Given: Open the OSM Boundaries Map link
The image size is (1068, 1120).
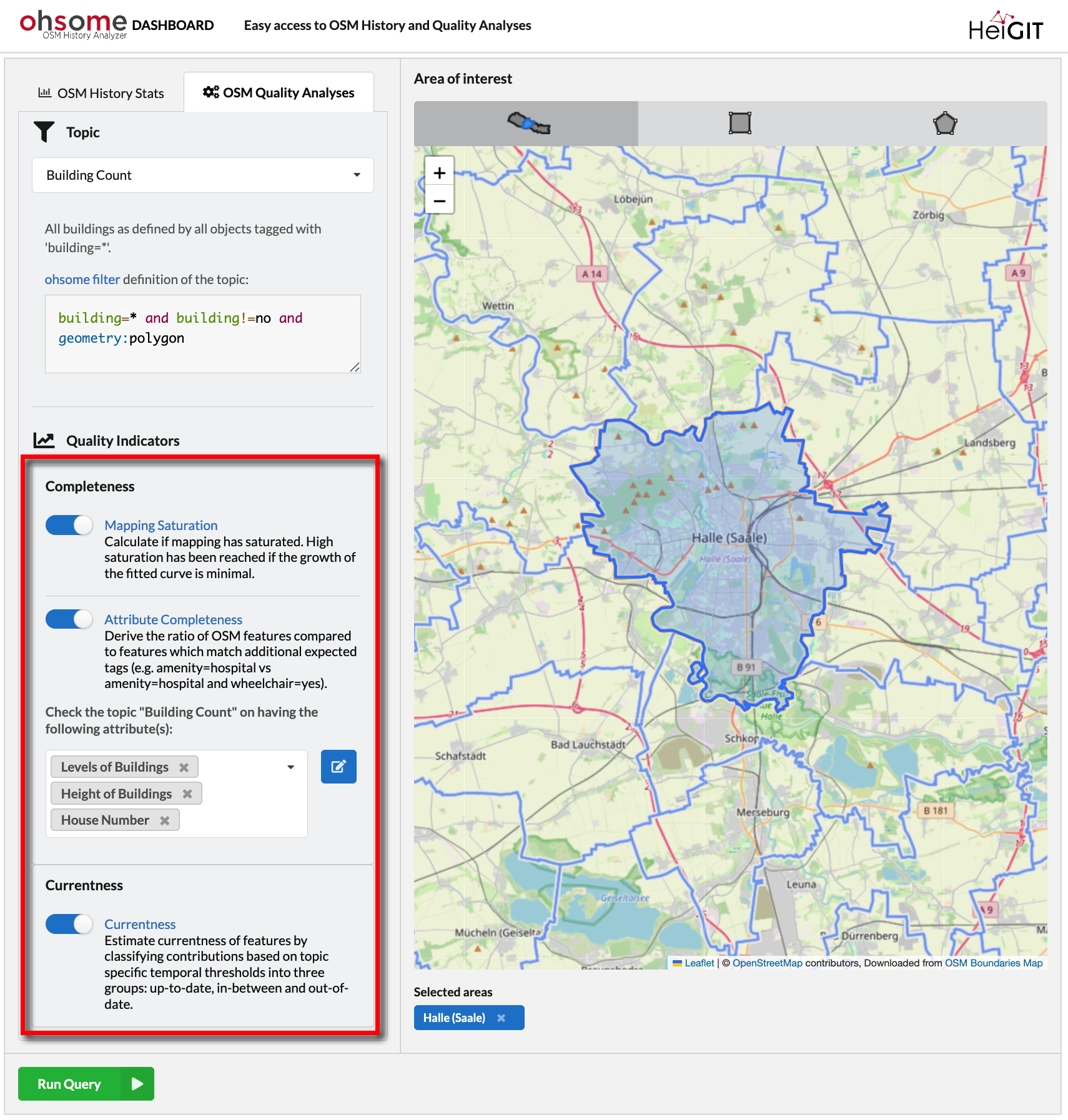Looking at the screenshot, I should (994, 963).
